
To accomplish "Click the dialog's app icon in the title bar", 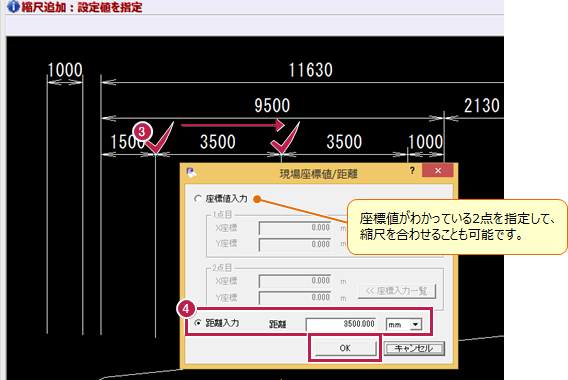I will pyautogui.click(x=191, y=172).
